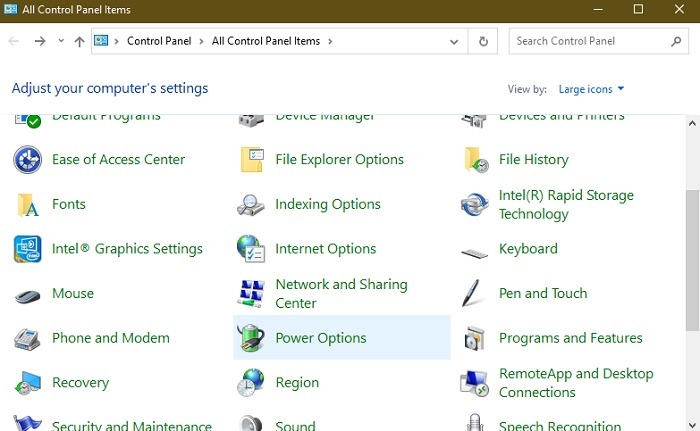Go forward in navigation history
Image resolution: width=700 pixels, height=431 pixels.
pos(40,42)
